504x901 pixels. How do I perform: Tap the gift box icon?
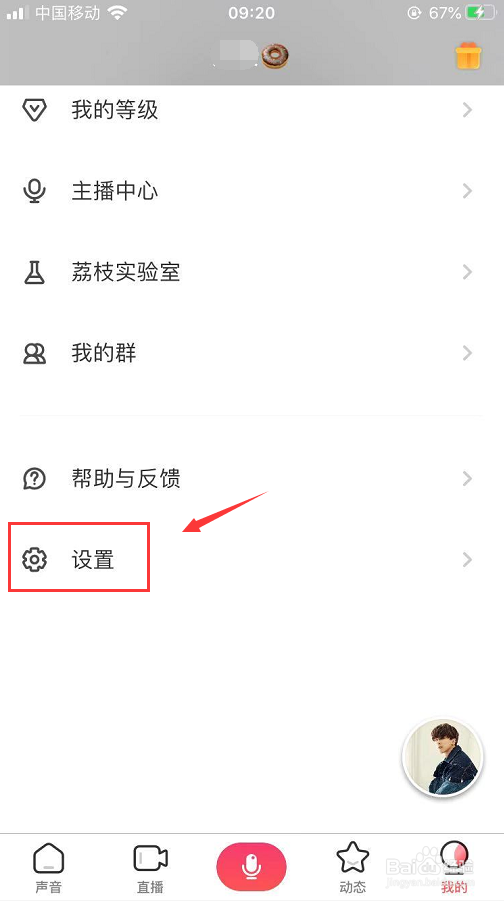click(x=468, y=56)
